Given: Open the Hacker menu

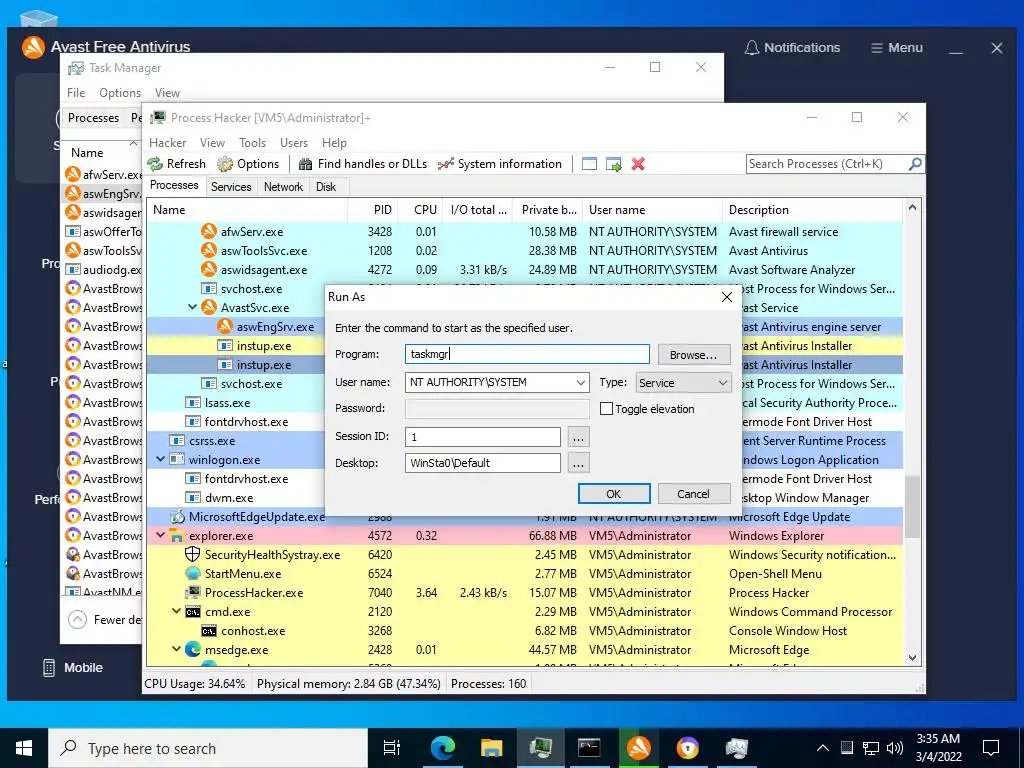Looking at the screenshot, I should click(167, 142).
